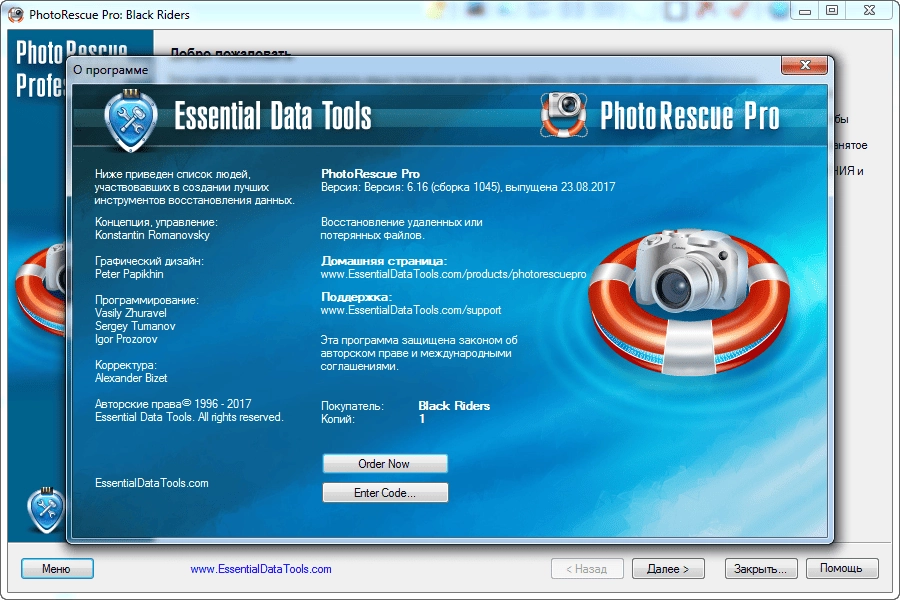
Task: Click the bold 'PhotoRescue Pro' product name above version
Action: (370, 174)
